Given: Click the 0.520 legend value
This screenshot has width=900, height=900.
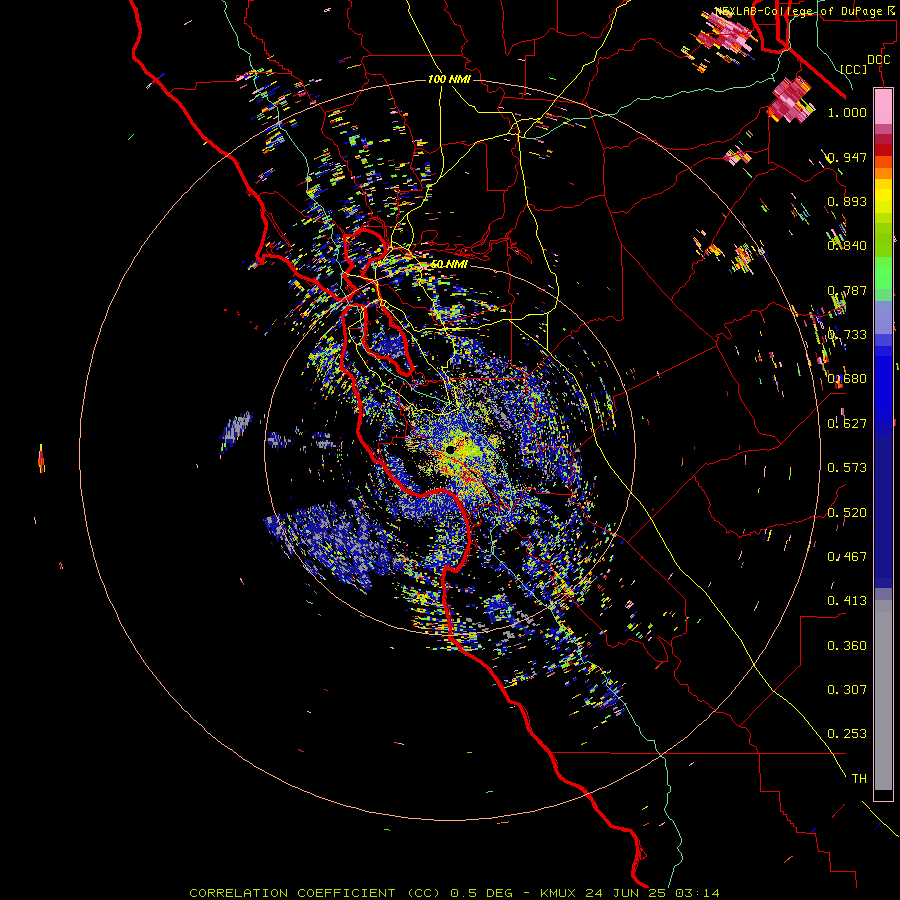Looking at the screenshot, I should 847,513.
